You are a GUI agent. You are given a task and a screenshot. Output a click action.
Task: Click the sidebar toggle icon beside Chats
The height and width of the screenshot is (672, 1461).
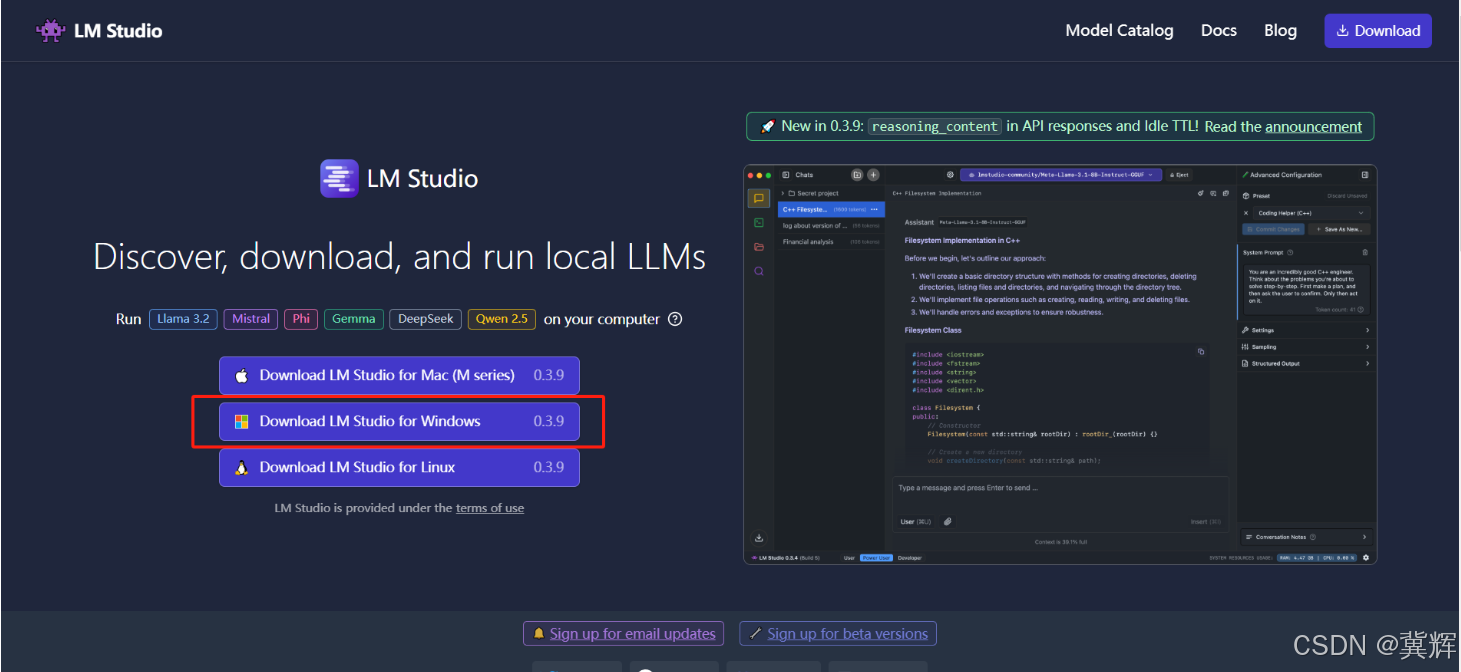click(x=786, y=175)
